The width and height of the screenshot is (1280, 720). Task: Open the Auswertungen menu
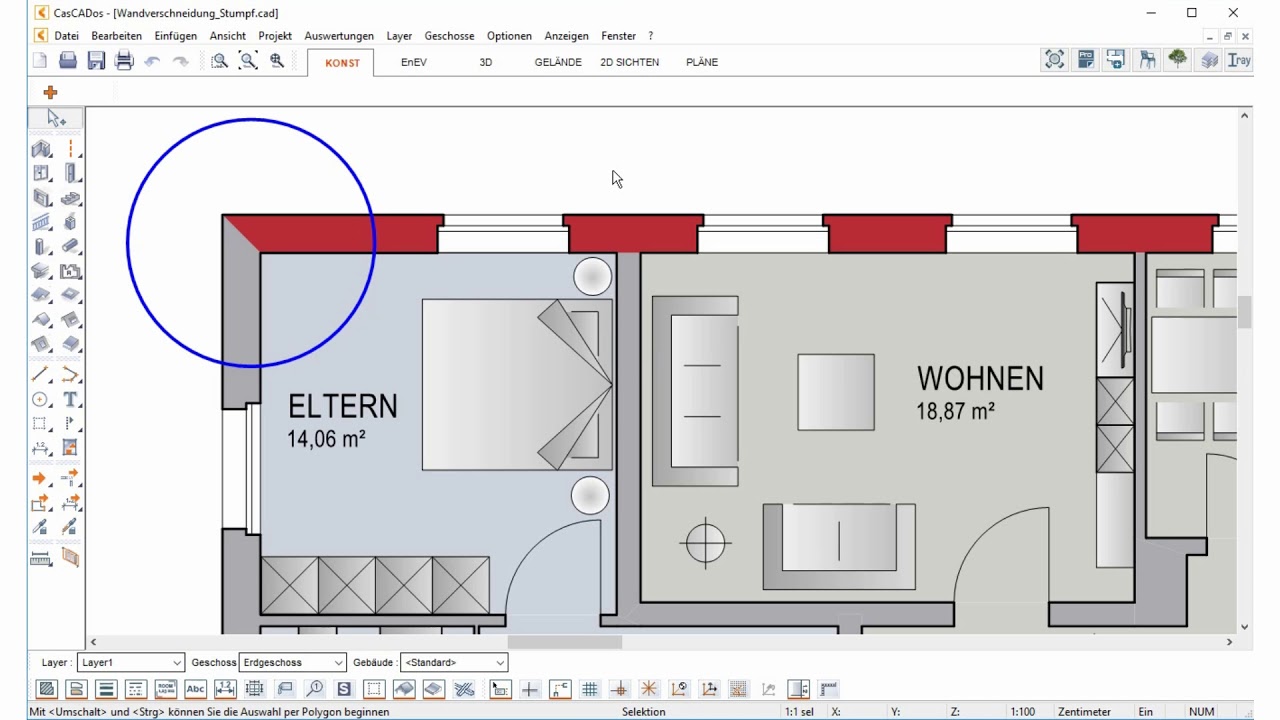click(339, 36)
